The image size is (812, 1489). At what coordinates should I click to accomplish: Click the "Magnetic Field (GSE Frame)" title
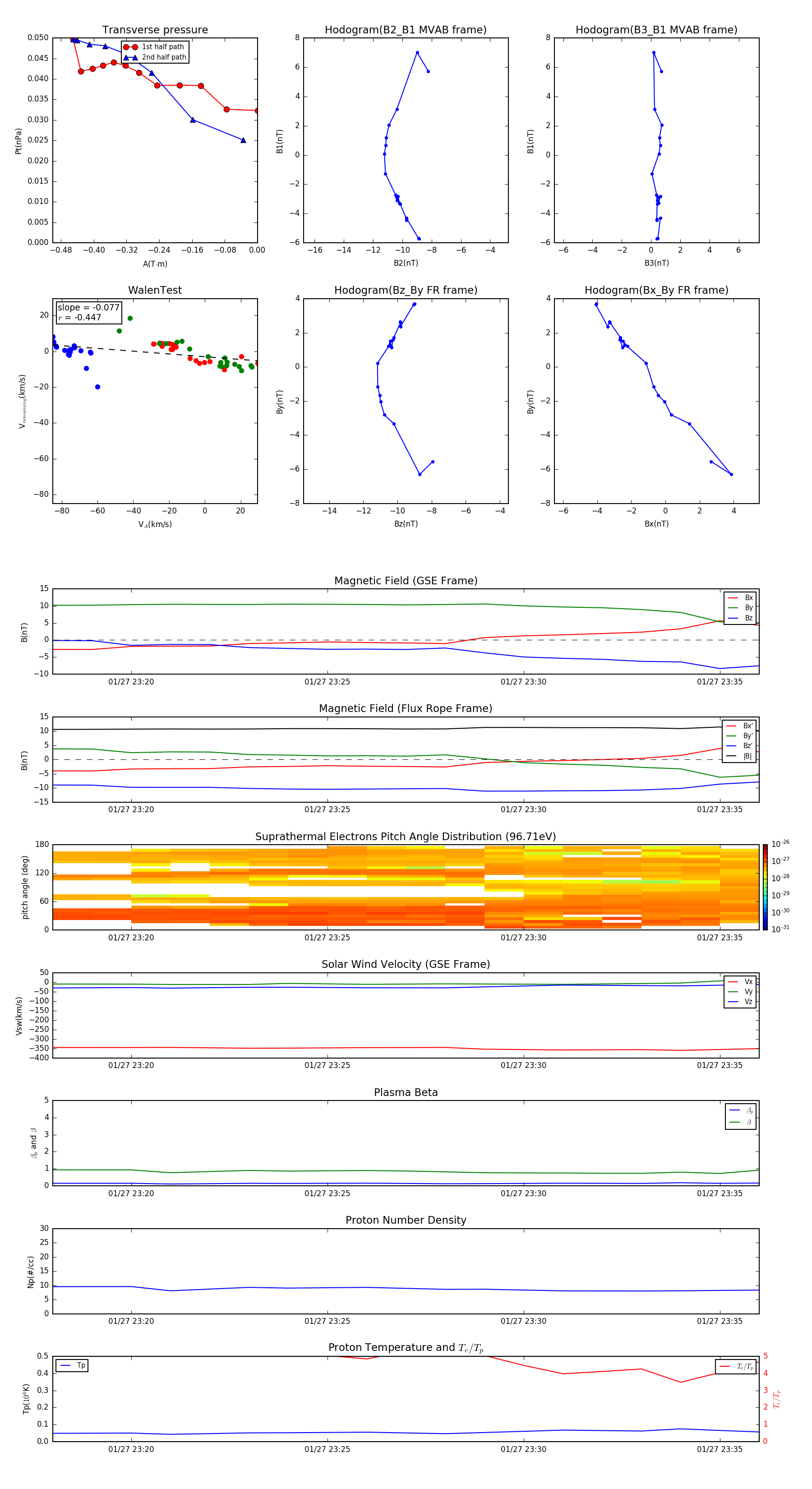point(406,580)
